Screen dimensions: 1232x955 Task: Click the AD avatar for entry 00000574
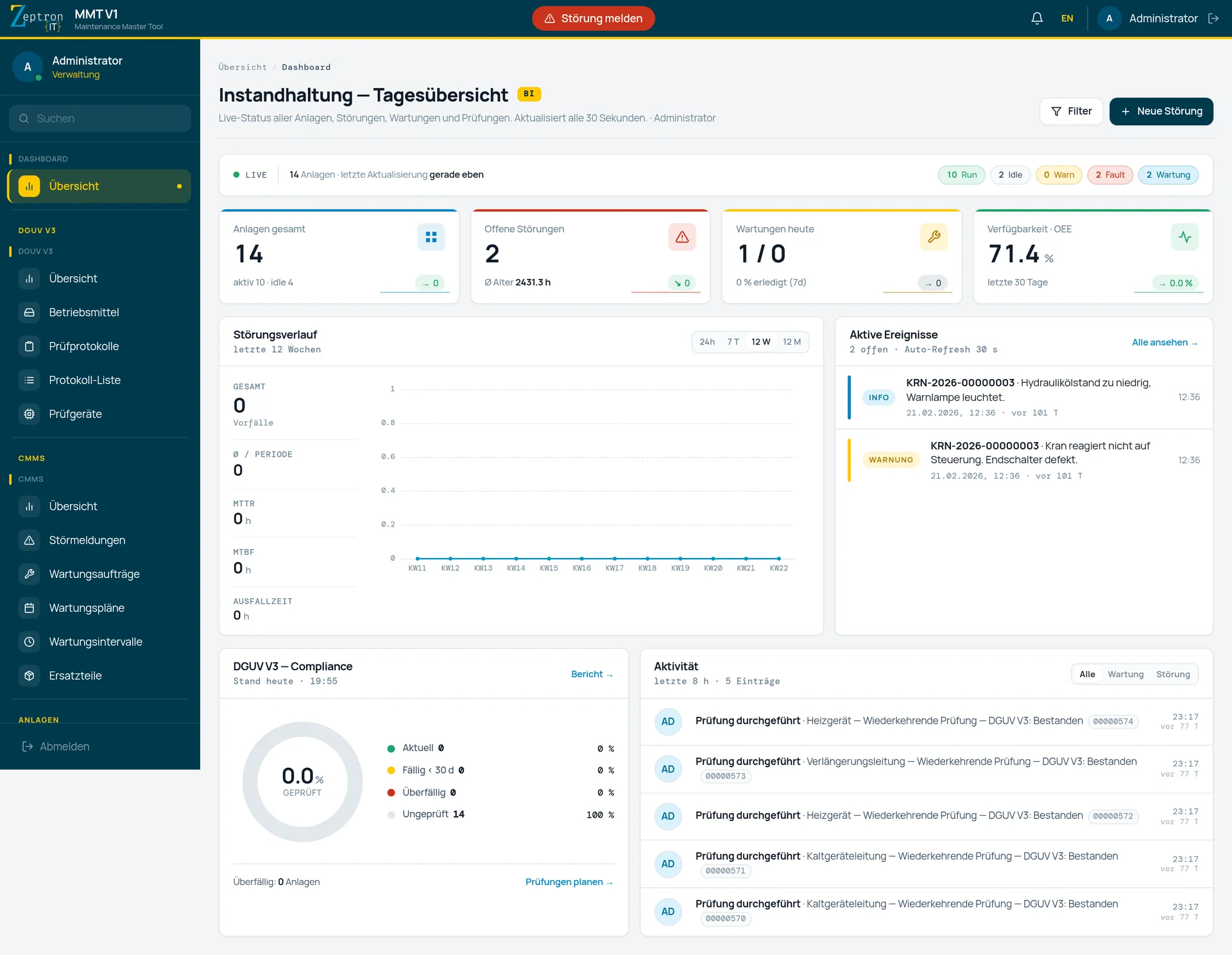[x=668, y=722]
